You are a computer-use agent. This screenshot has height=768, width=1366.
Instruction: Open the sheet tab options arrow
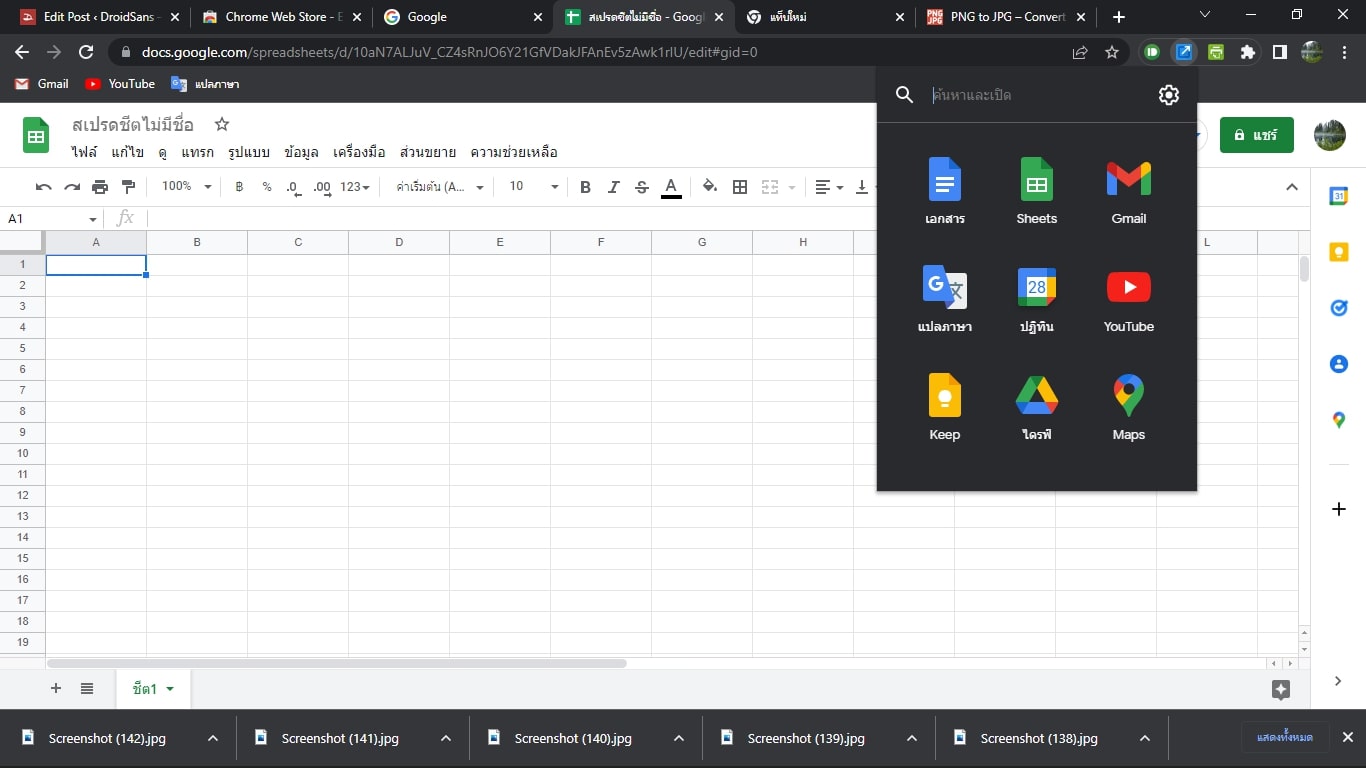[170, 689]
